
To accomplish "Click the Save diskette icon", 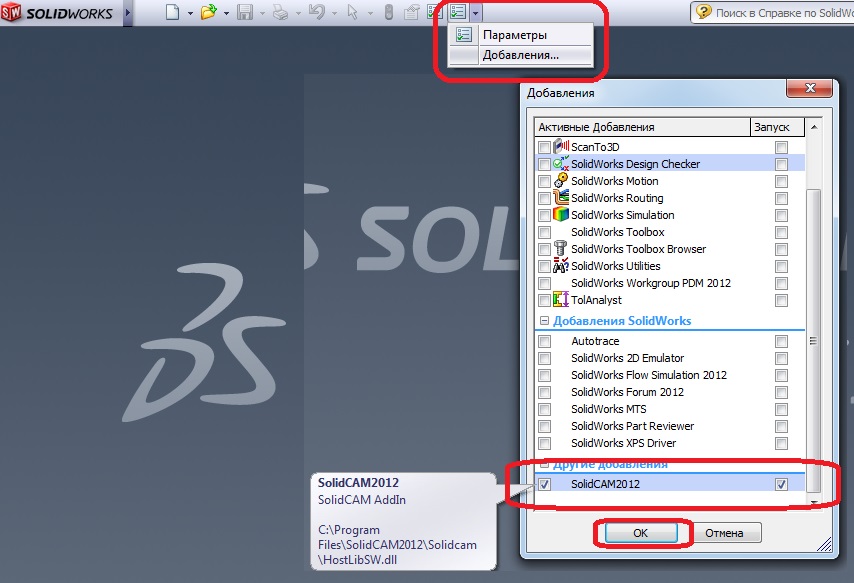I will [x=245, y=12].
